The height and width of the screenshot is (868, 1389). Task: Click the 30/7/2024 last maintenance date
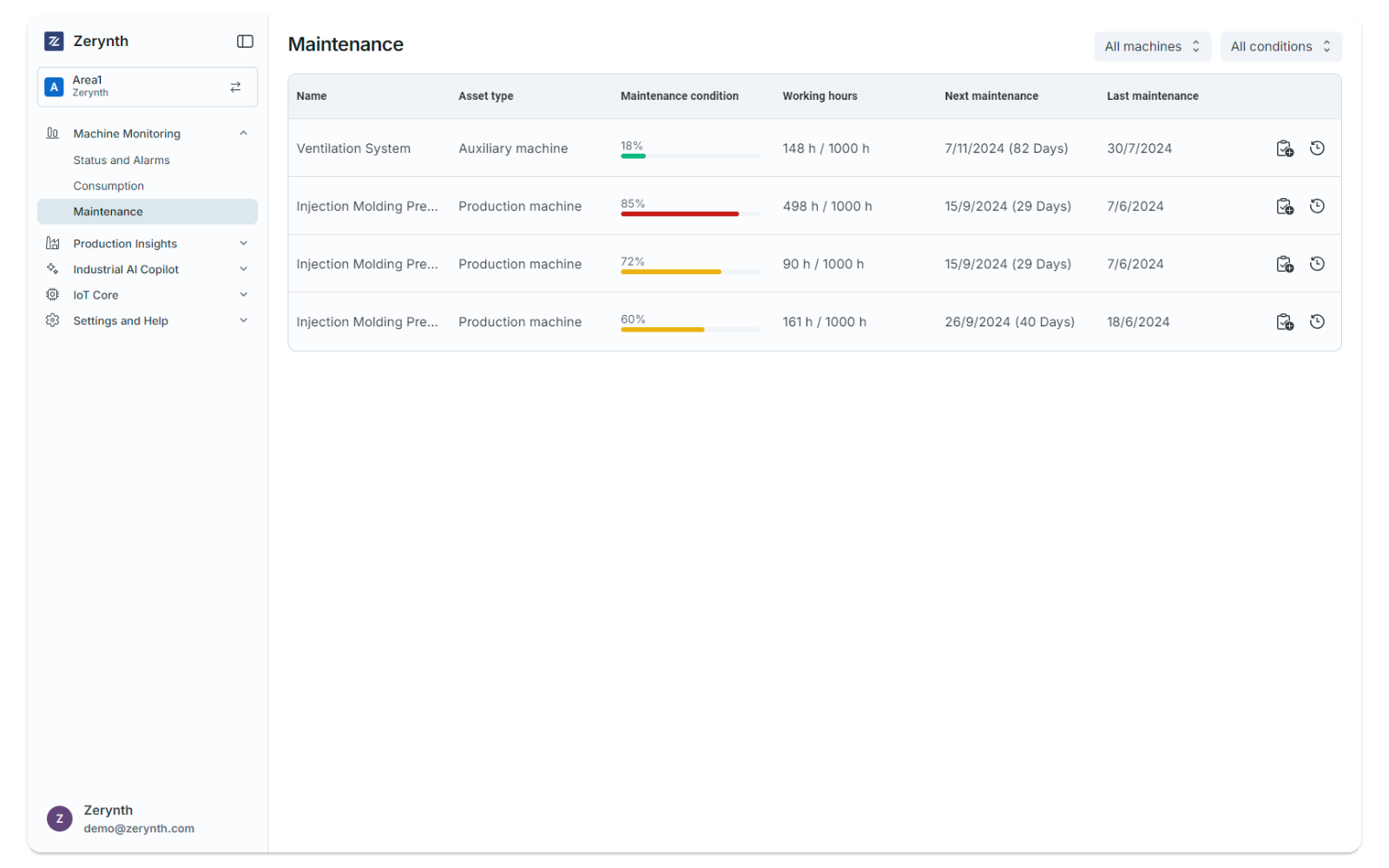point(1139,148)
